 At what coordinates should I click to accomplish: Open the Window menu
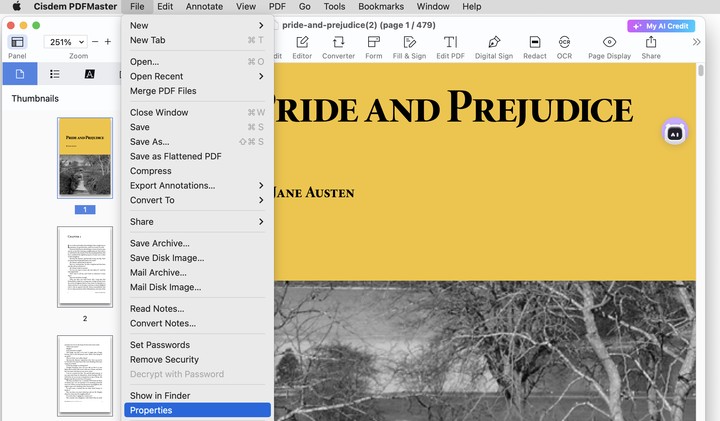[433, 6]
